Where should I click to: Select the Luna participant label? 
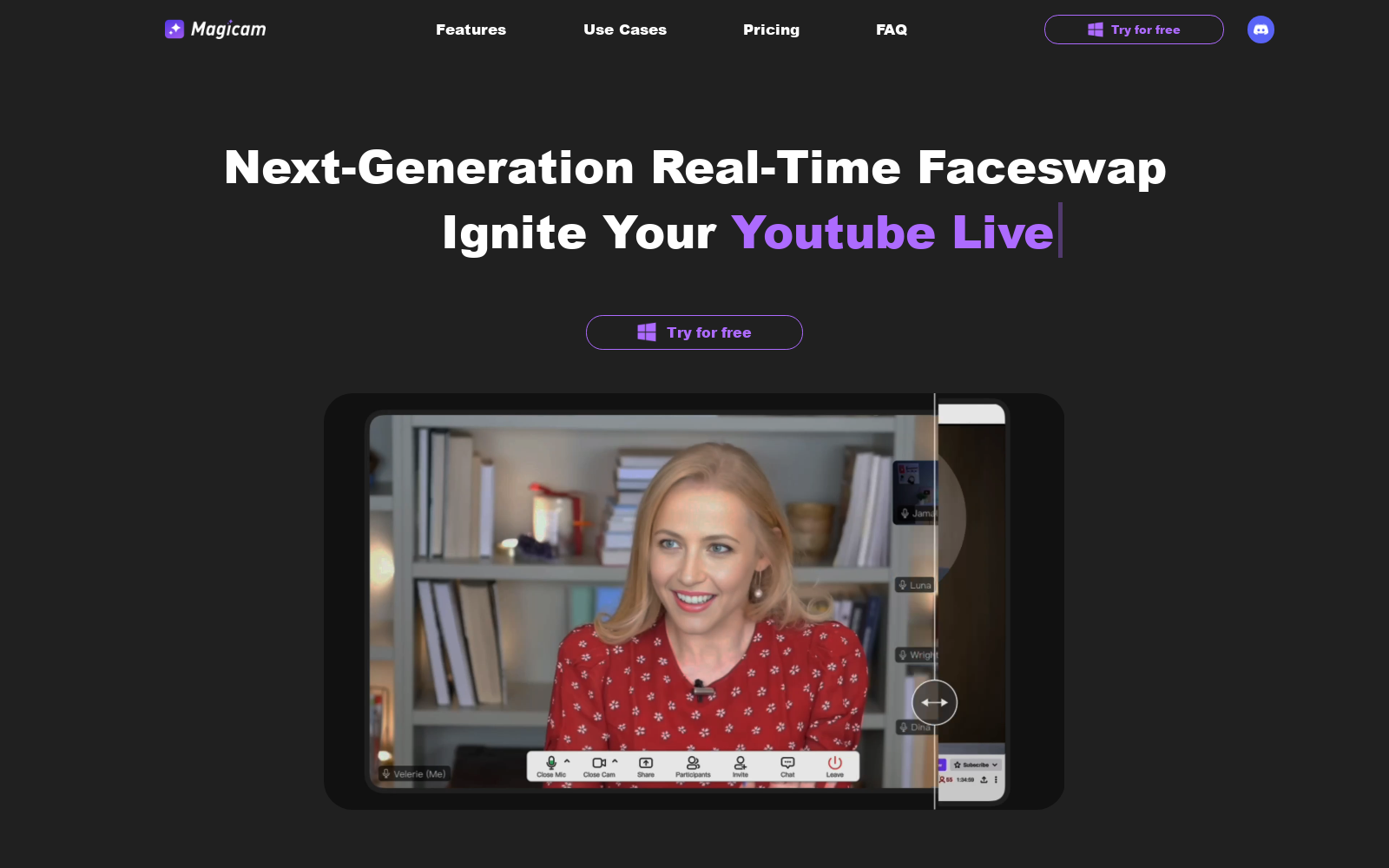click(x=915, y=585)
